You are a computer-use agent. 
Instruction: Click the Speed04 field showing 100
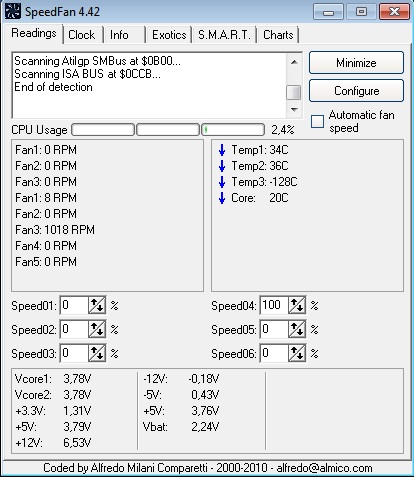click(x=274, y=305)
